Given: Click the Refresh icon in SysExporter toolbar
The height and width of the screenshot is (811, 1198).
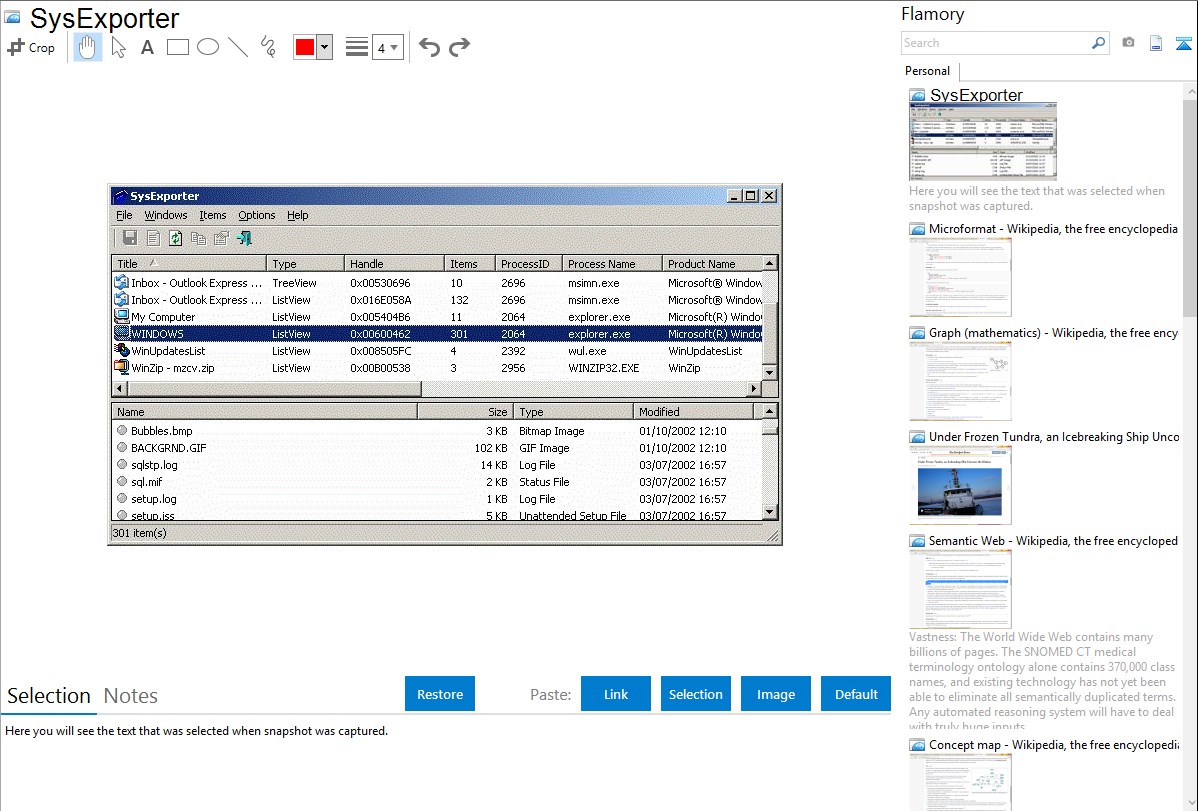Looking at the screenshot, I should tap(176, 238).
